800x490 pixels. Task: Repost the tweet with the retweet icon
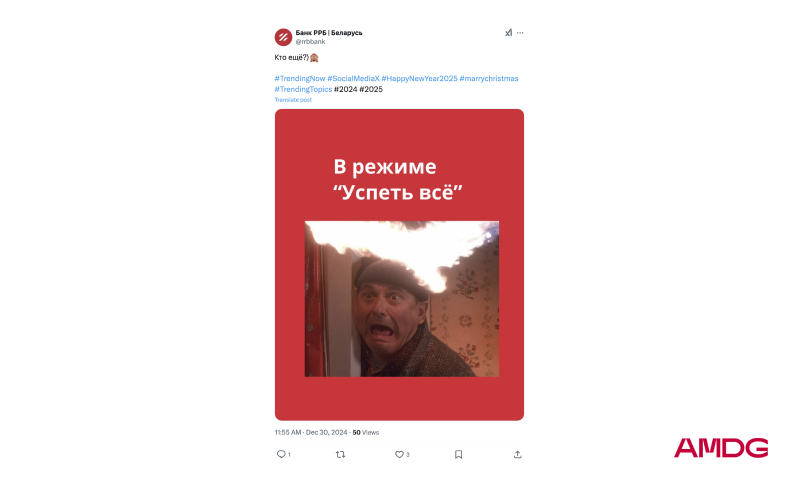coord(340,454)
